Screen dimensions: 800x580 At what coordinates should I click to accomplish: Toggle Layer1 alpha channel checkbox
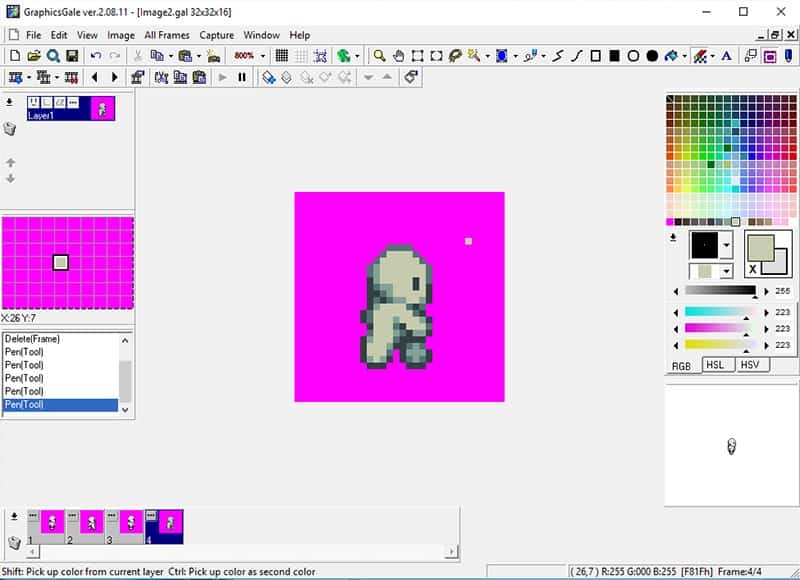tap(60, 103)
